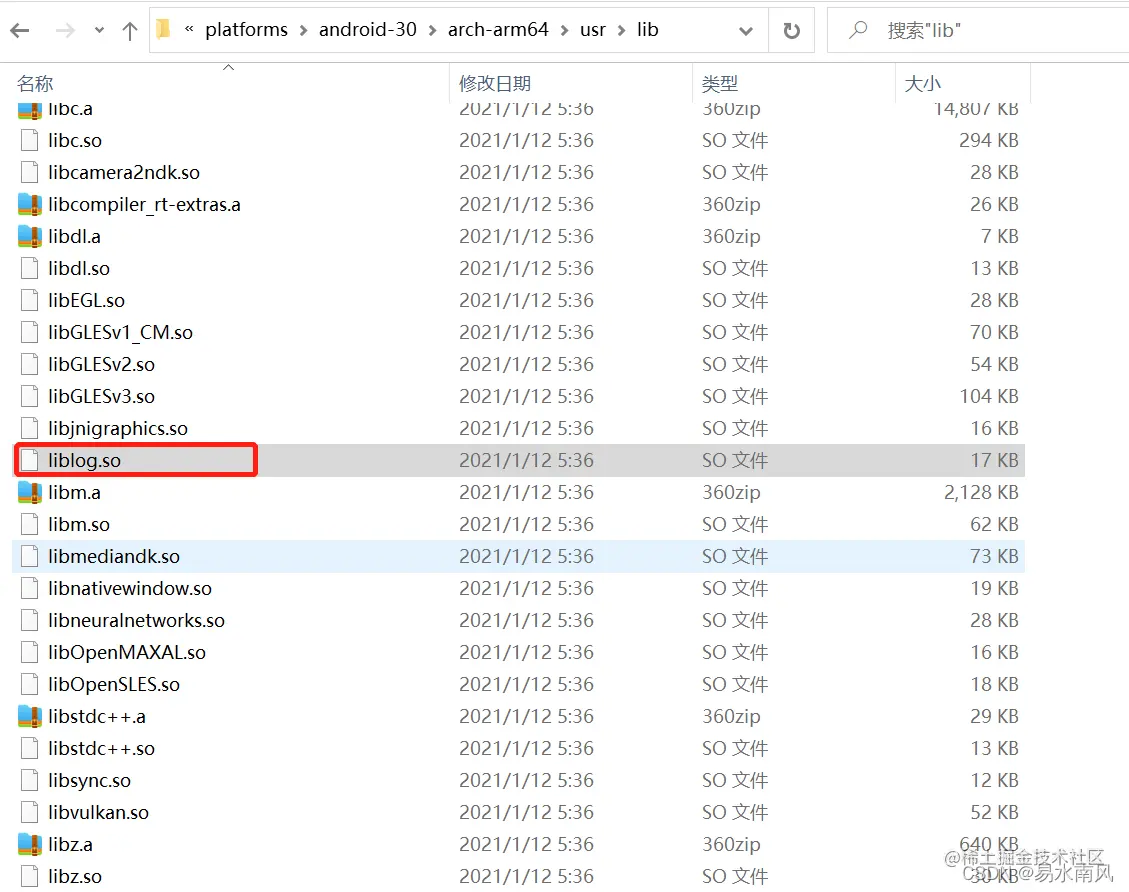
Task: Navigate to arch-arm64 breadcrumb
Action: point(498,30)
